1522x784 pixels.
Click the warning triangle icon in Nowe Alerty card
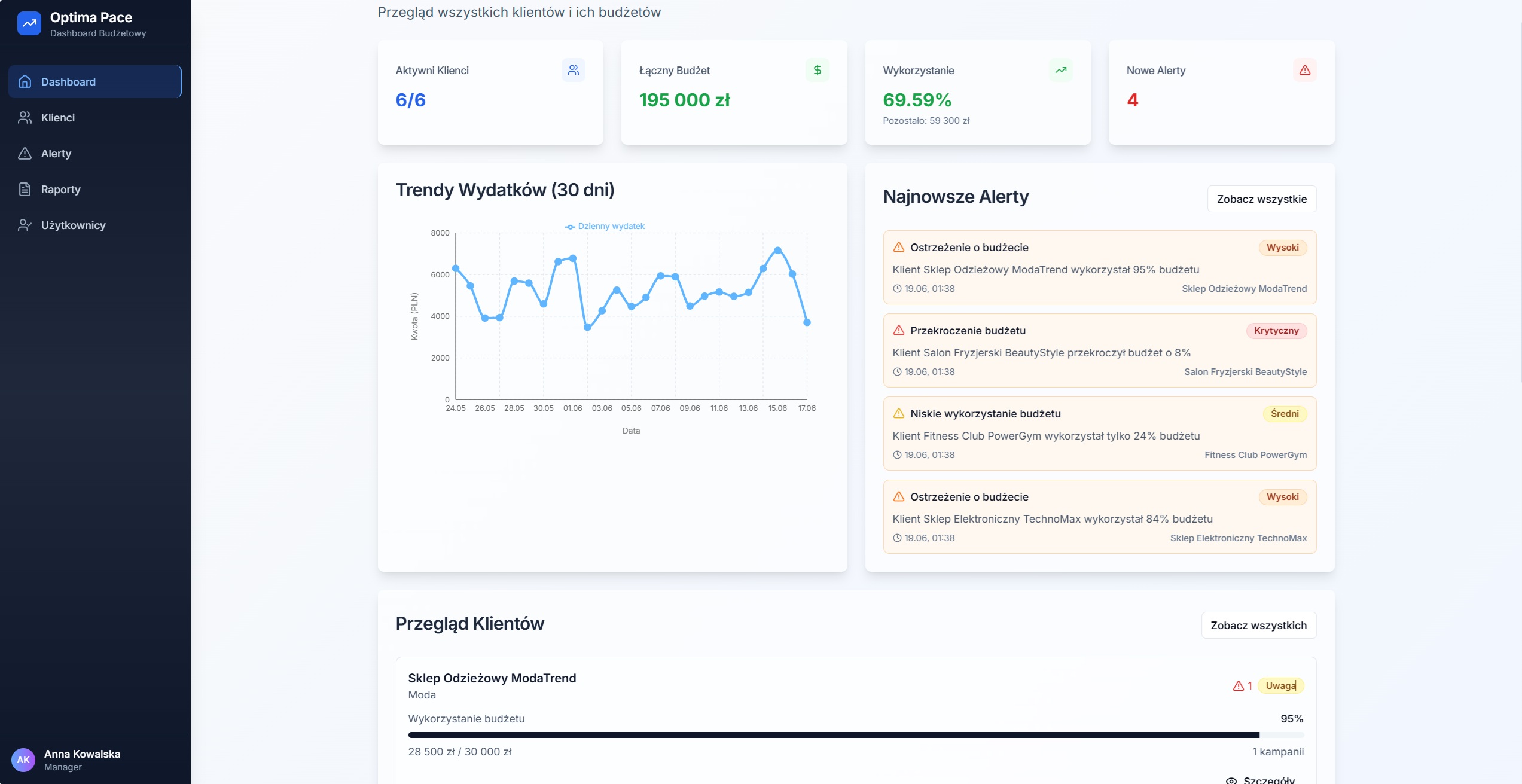point(1304,70)
